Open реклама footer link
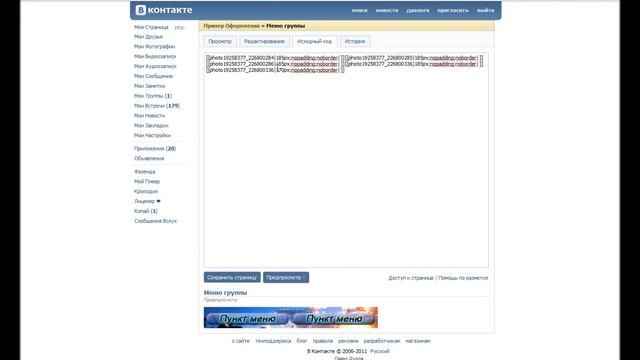 click(x=348, y=341)
